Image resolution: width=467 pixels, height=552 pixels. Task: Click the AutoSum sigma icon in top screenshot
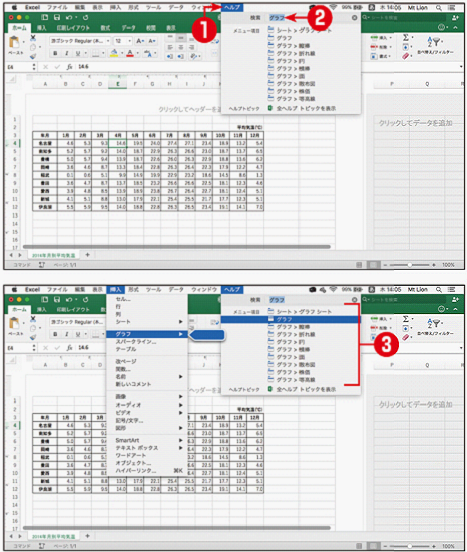(x=406, y=38)
